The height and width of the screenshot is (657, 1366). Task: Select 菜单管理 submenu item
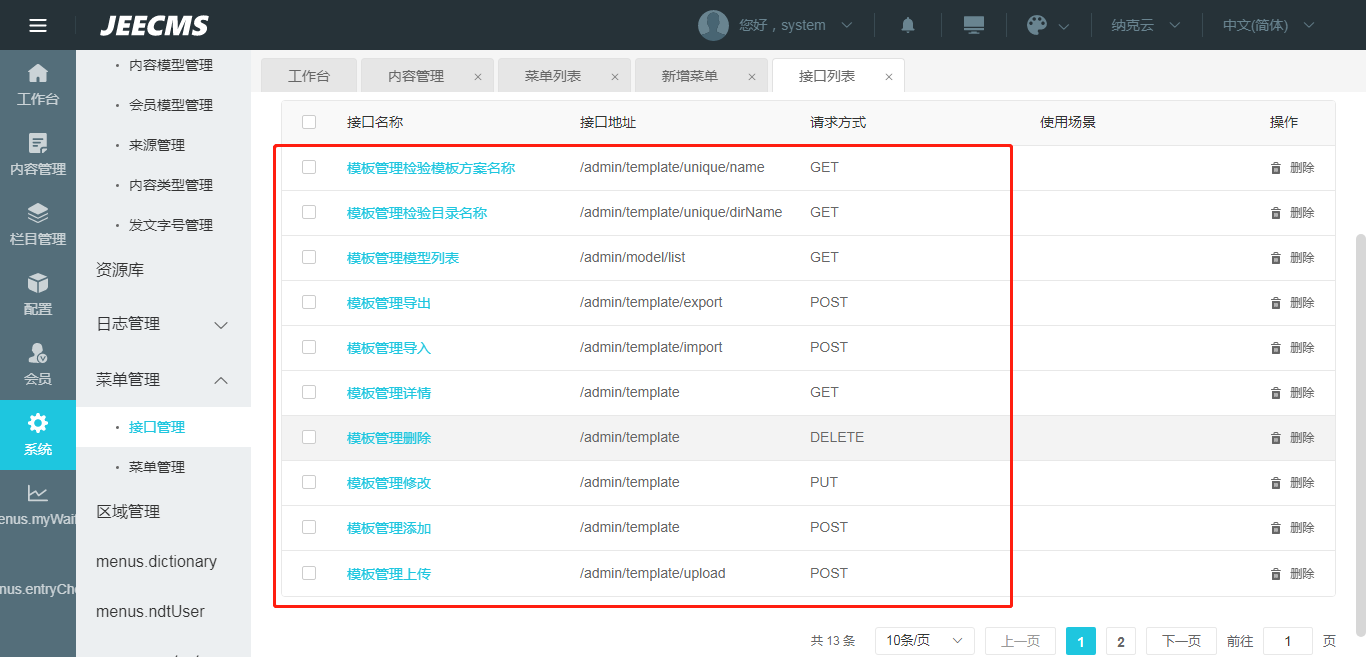point(157,467)
